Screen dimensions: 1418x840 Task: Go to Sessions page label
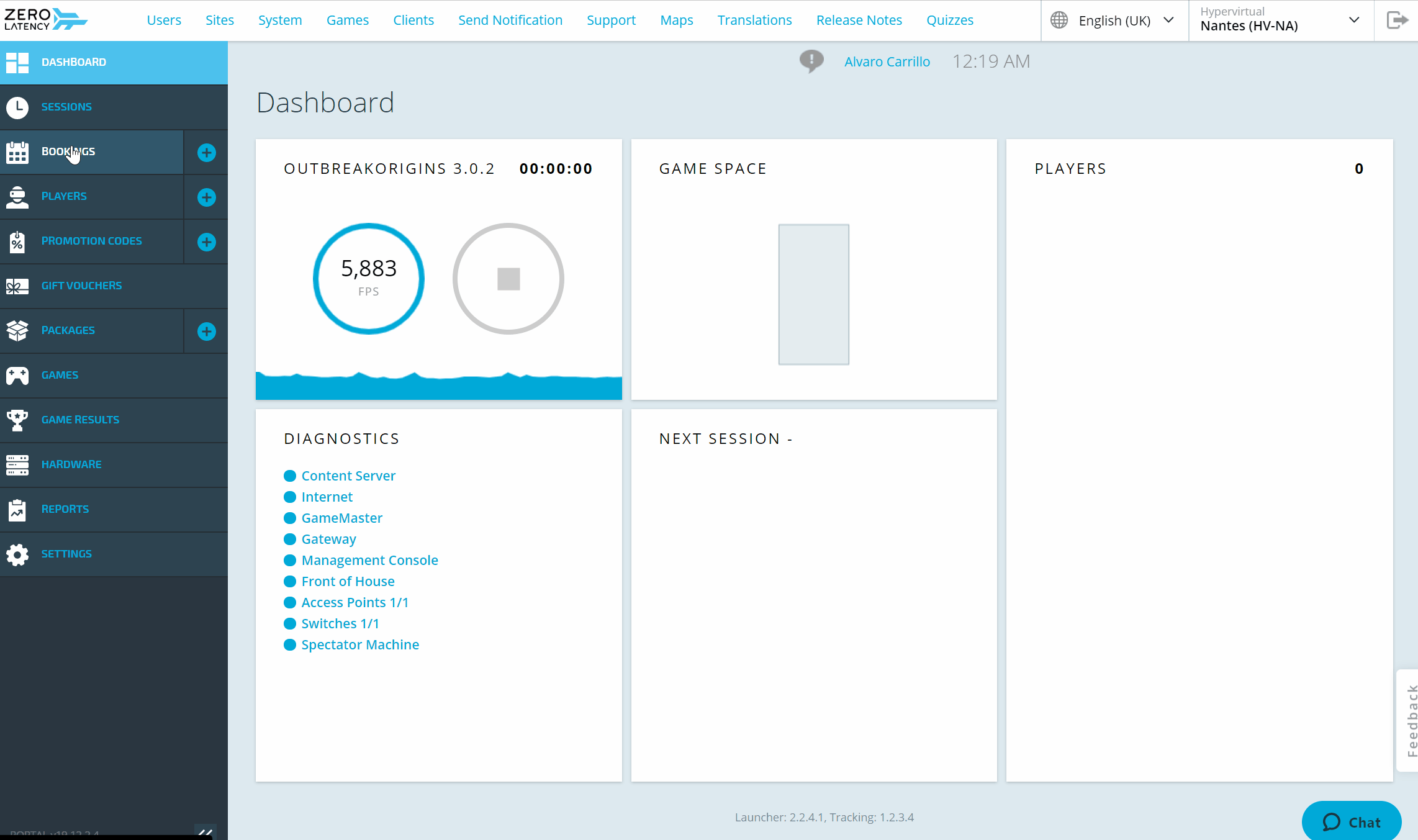[x=66, y=107]
